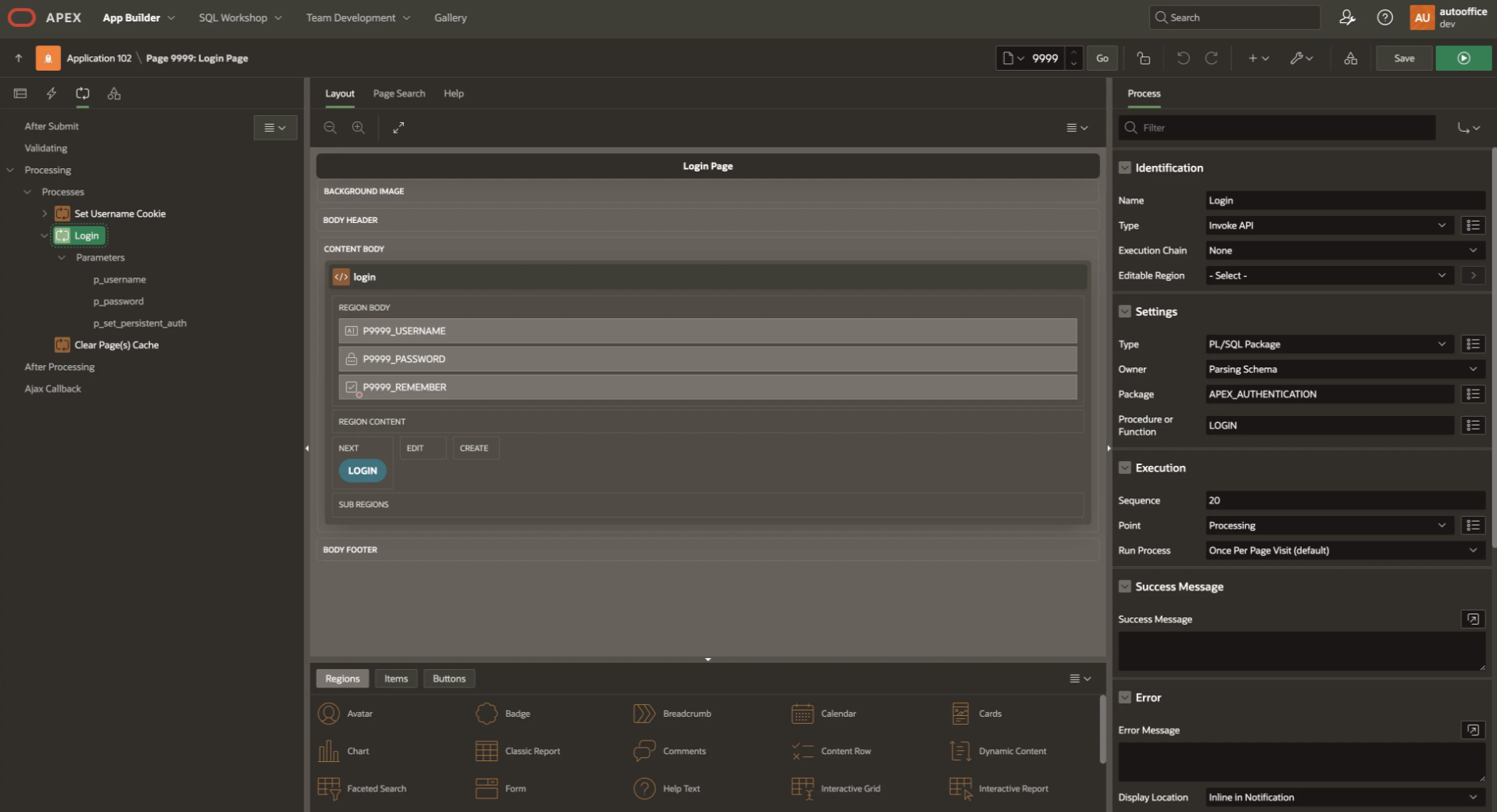Switch to the Items gallery tab
The width and height of the screenshot is (1497, 812).
396,679
